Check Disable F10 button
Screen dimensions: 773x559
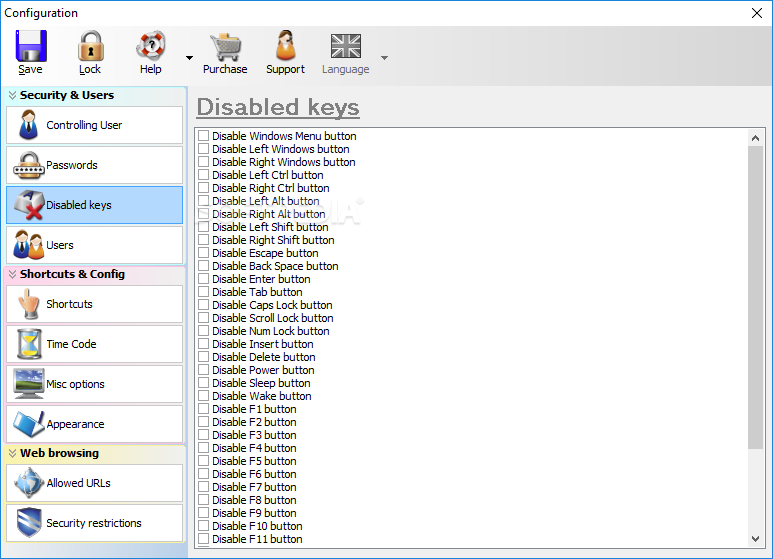204,525
